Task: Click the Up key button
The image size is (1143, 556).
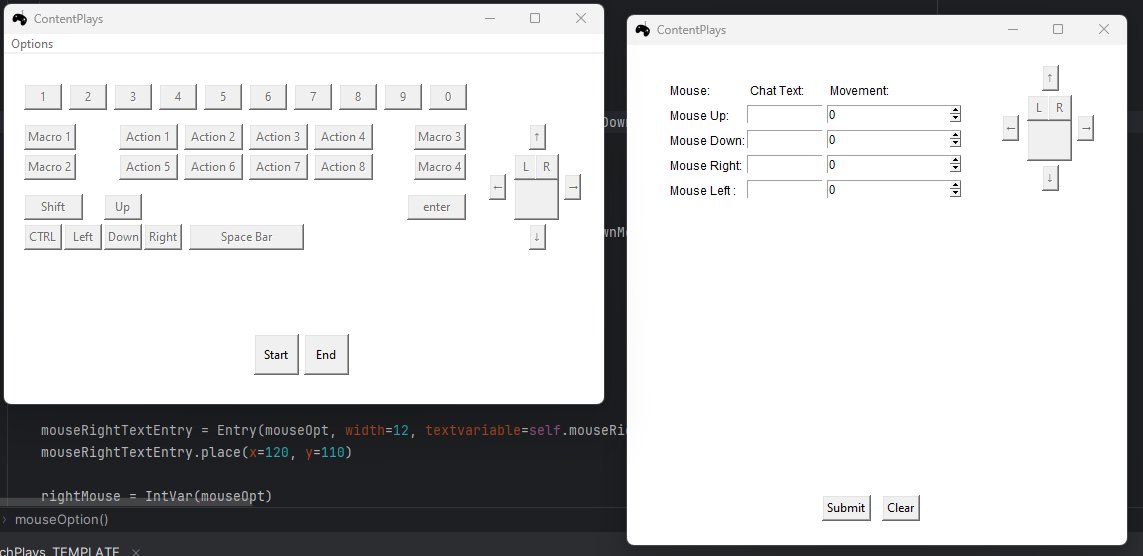Action: tap(122, 207)
